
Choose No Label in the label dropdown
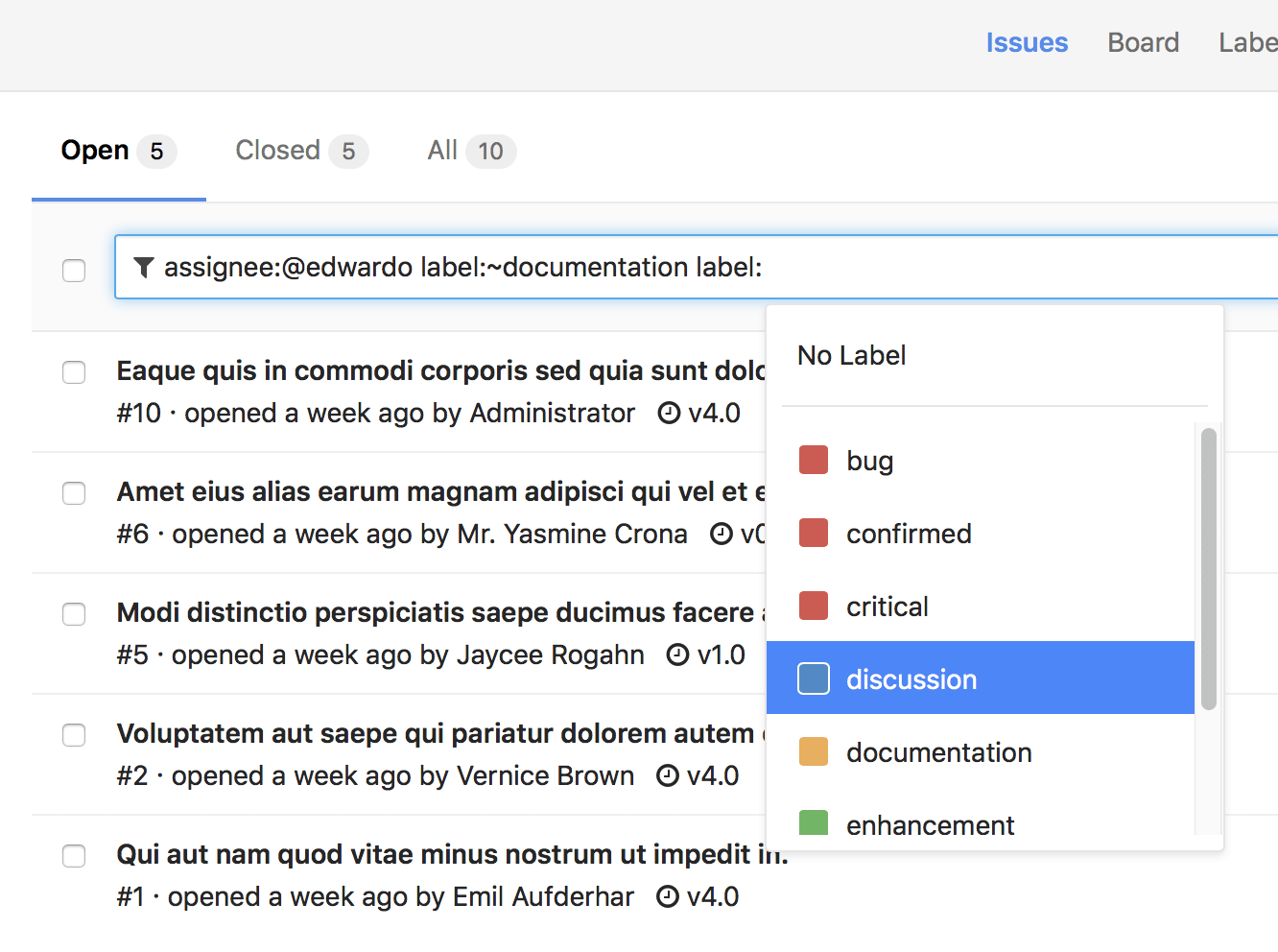(x=851, y=355)
